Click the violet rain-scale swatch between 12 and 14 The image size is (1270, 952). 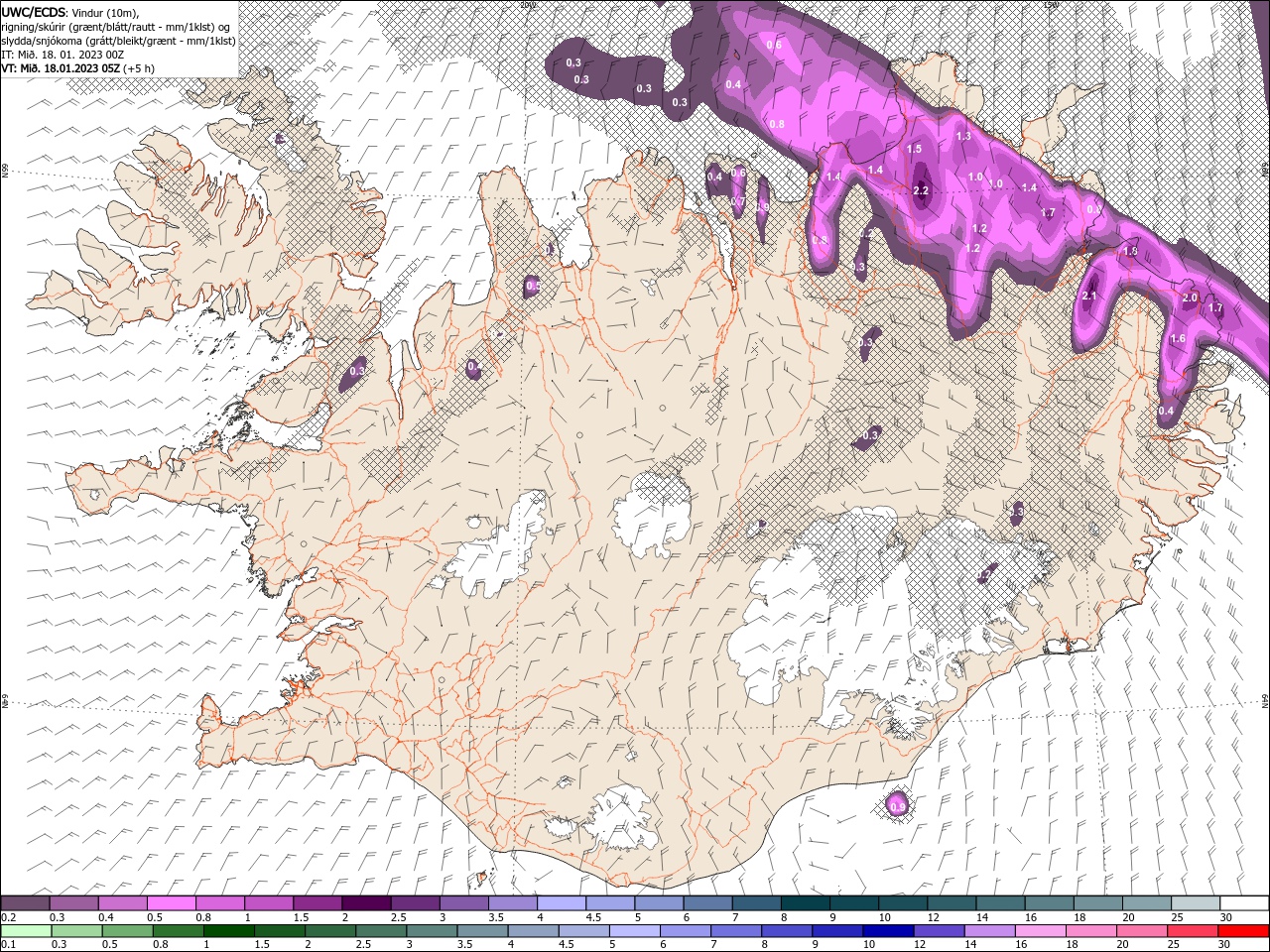939,931
